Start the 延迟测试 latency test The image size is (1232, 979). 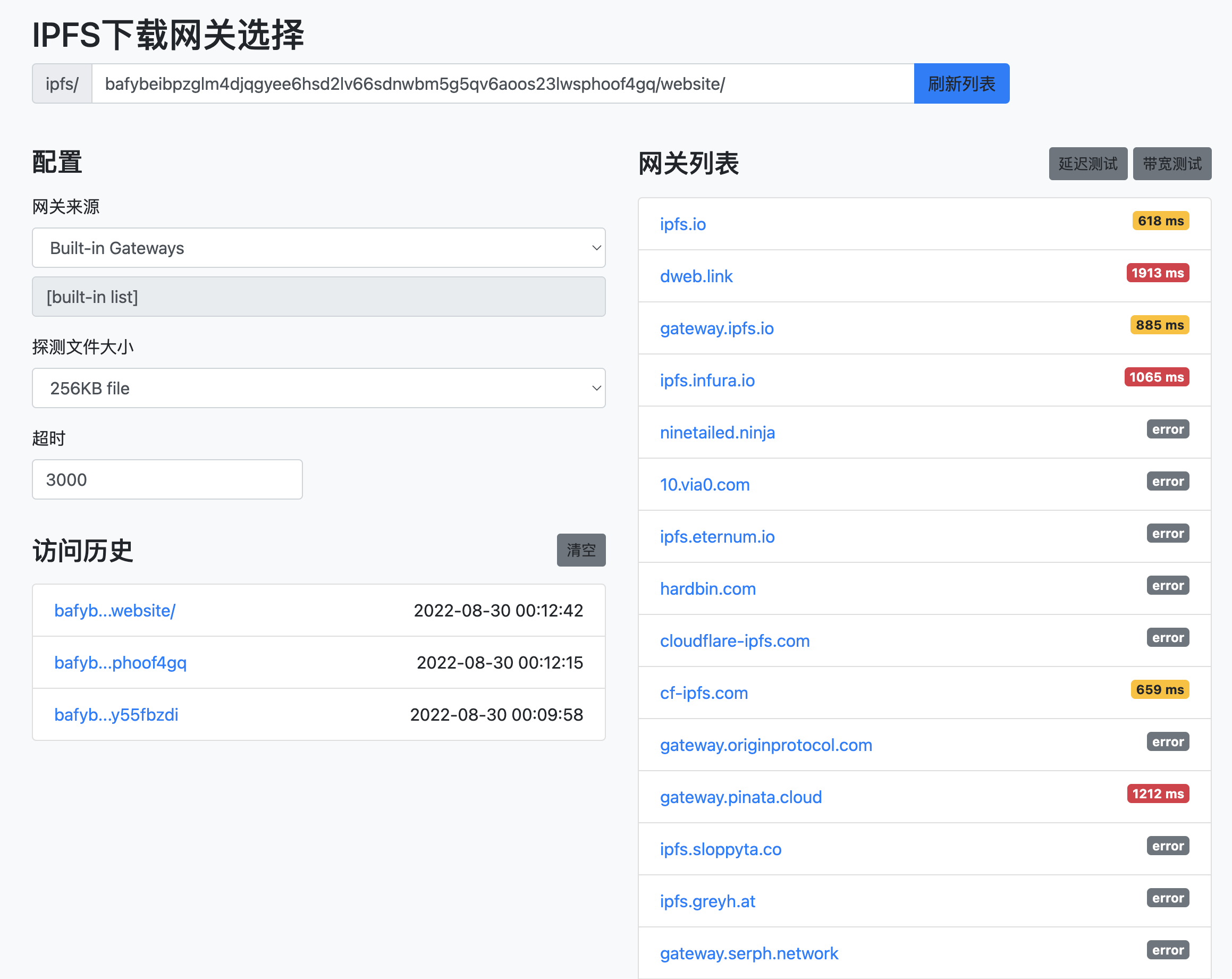pos(1087,164)
